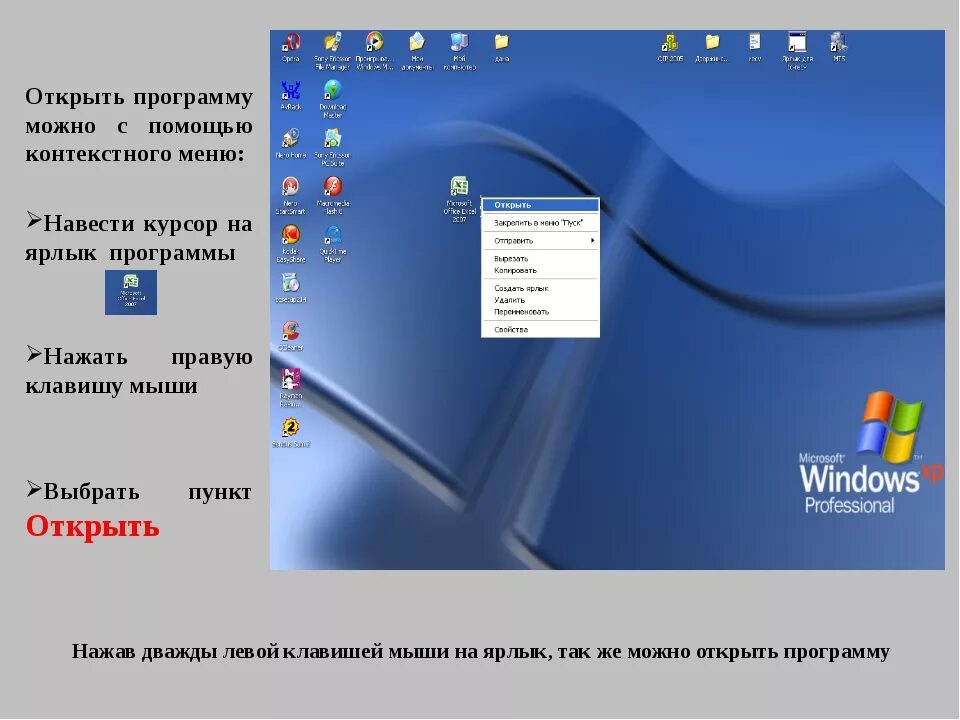This screenshot has height=720, width=960.
Task: Select the Macromedia Flash 8 shortcut
Action: (332, 196)
